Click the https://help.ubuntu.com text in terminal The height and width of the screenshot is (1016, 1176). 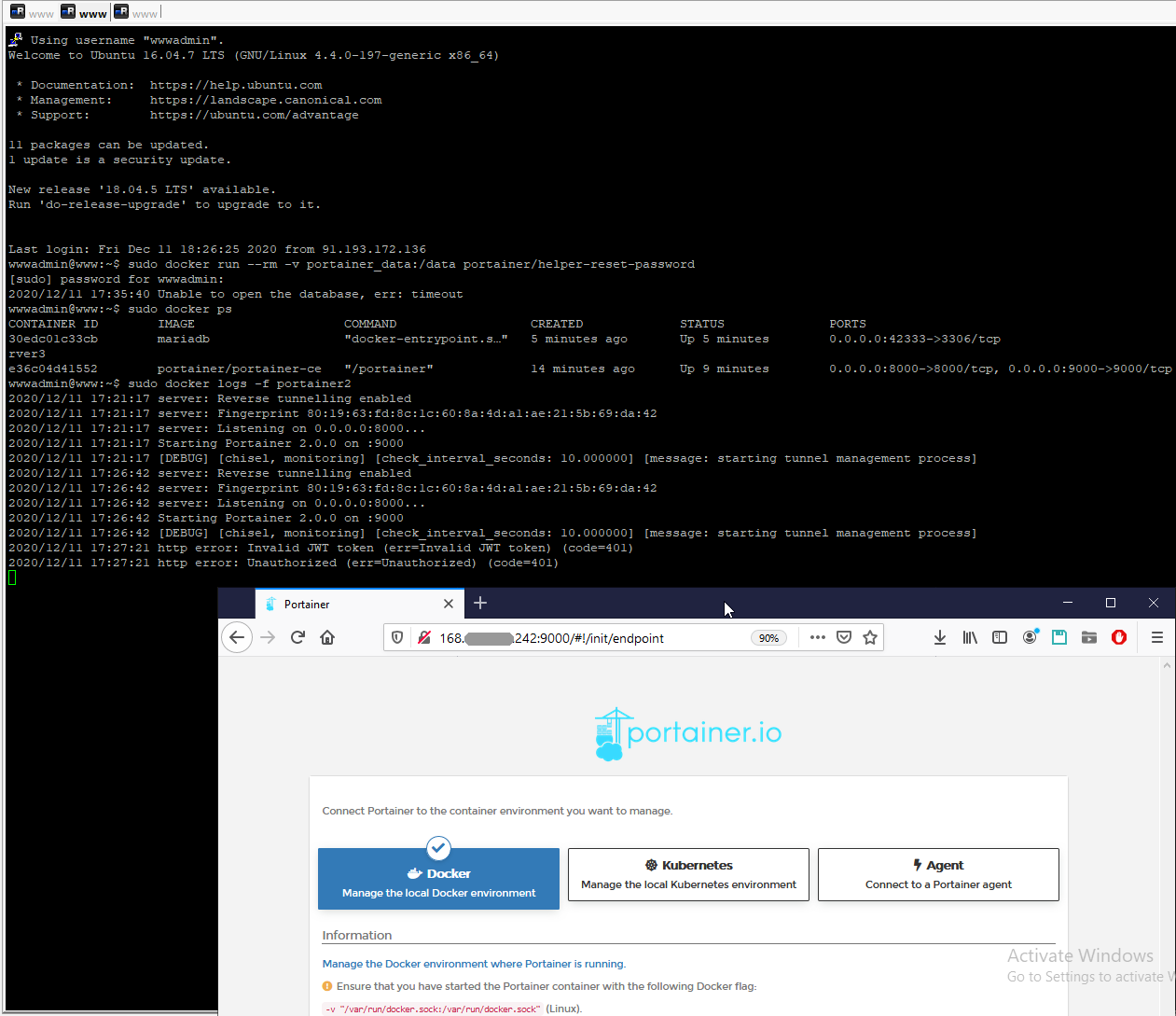(236, 85)
